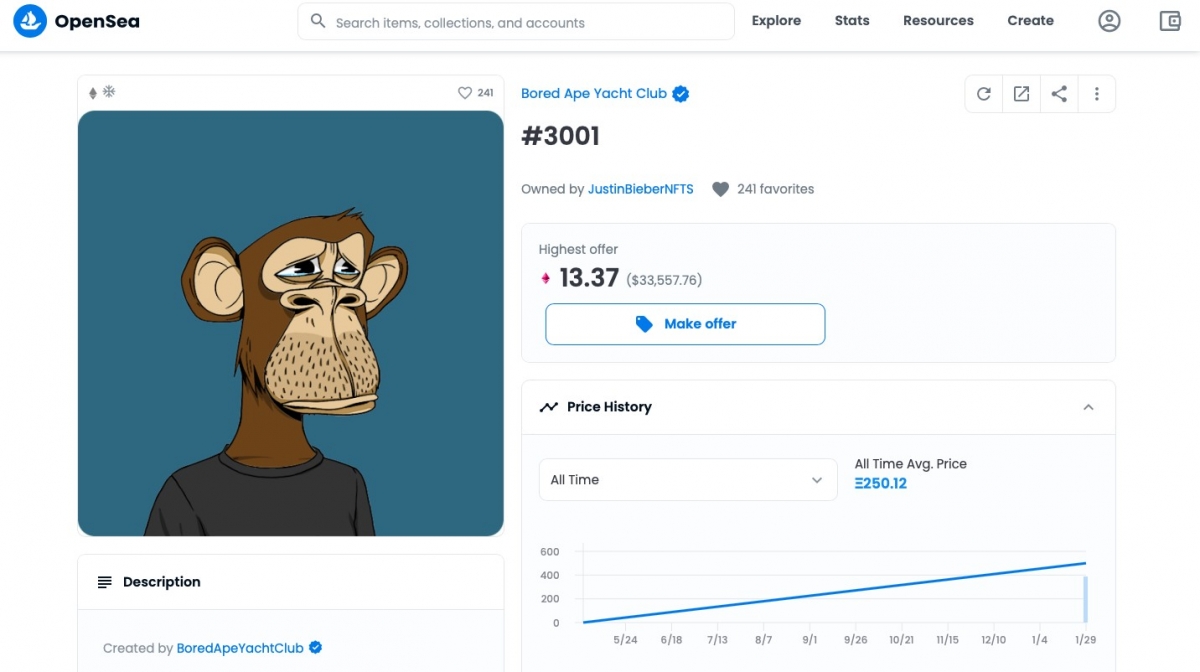Collapse the Price History section
The height and width of the screenshot is (672, 1200).
(1088, 407)
